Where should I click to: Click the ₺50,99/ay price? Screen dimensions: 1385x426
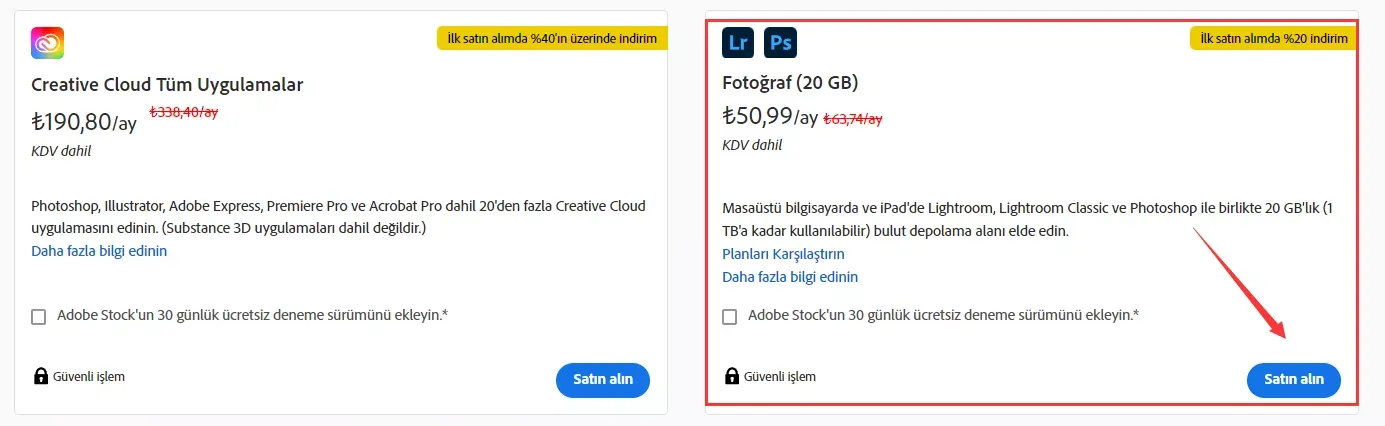click(770, 116)
